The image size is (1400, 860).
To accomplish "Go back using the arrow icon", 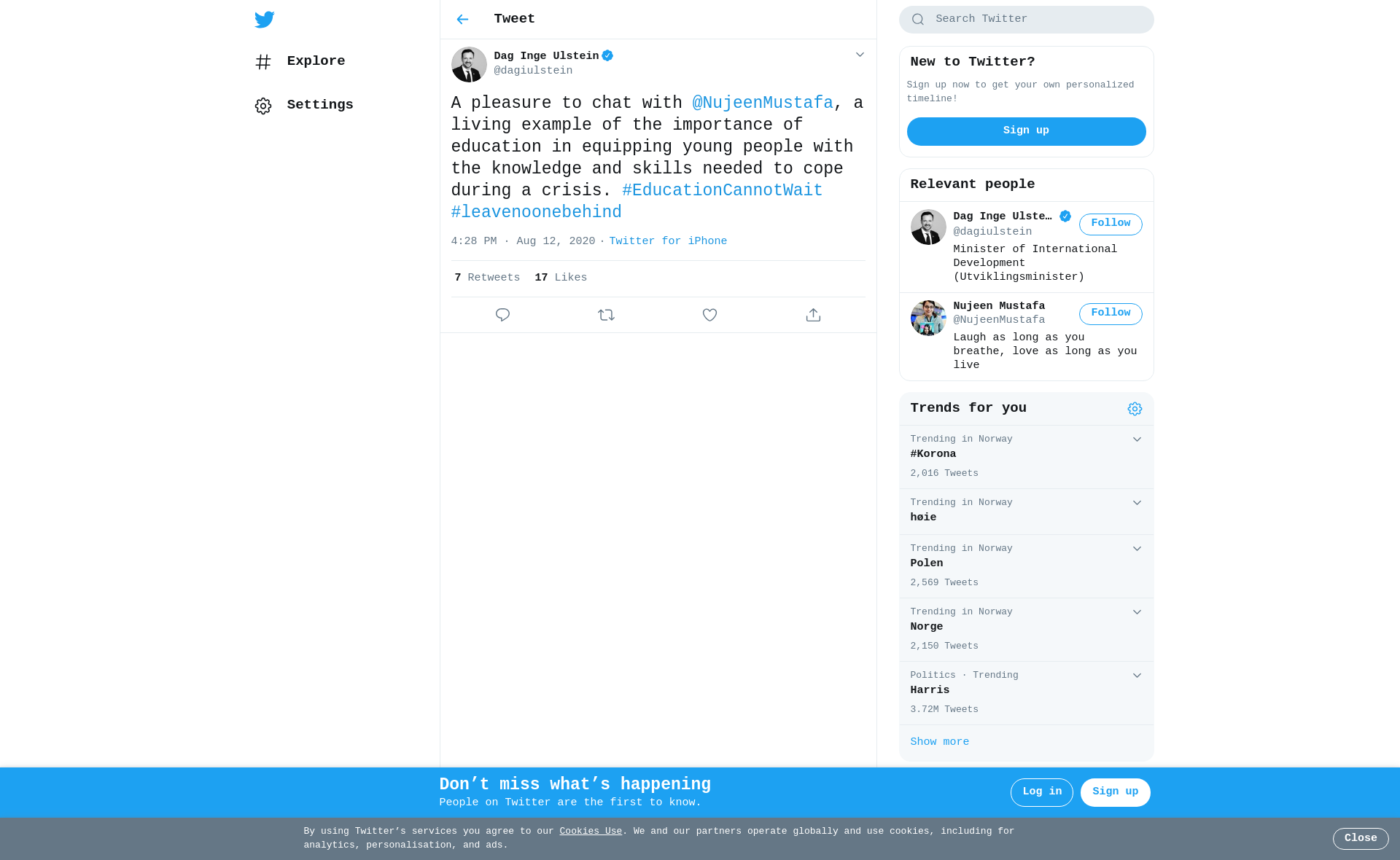I will [x=462, y=20].
